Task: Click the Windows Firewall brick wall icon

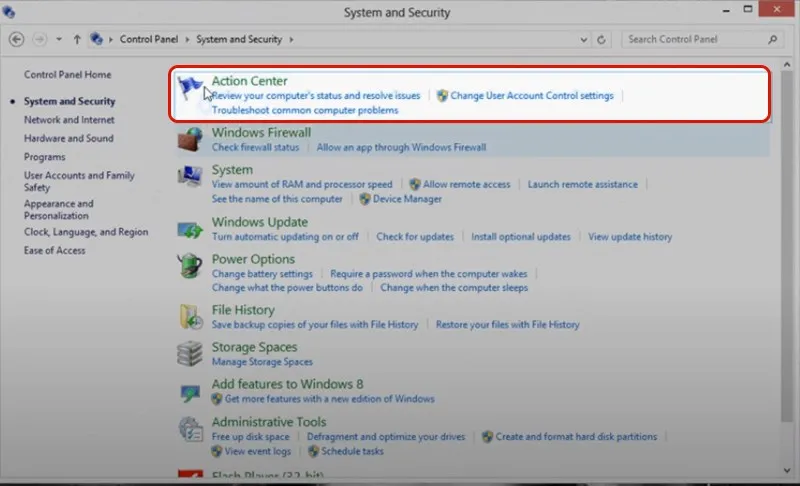Action: pos(191,140)
